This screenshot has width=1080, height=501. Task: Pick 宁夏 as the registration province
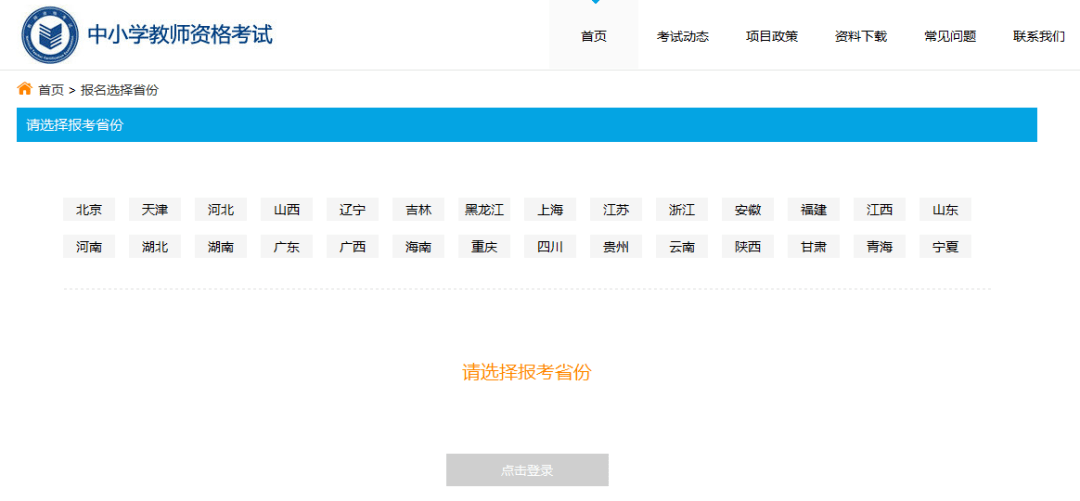pyautogui.click(x=945, y=247)
